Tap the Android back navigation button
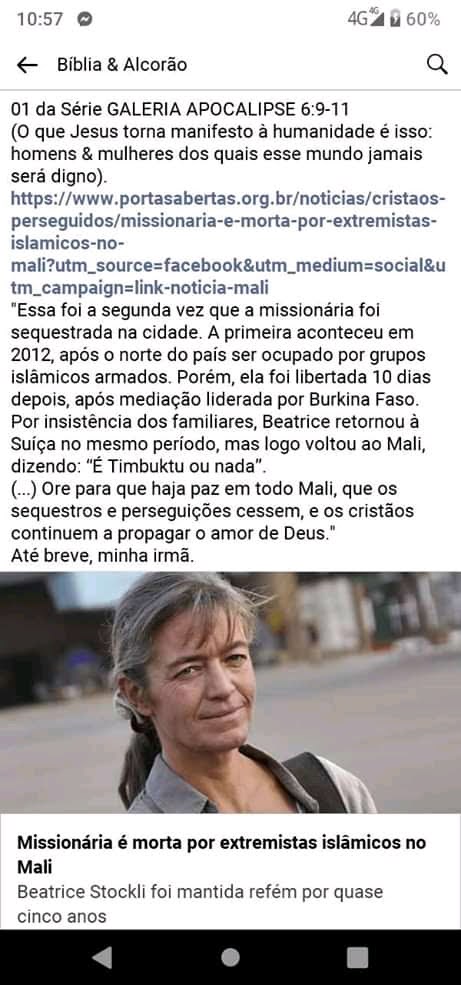Screen dimensions: 461x985 point(102,957)
